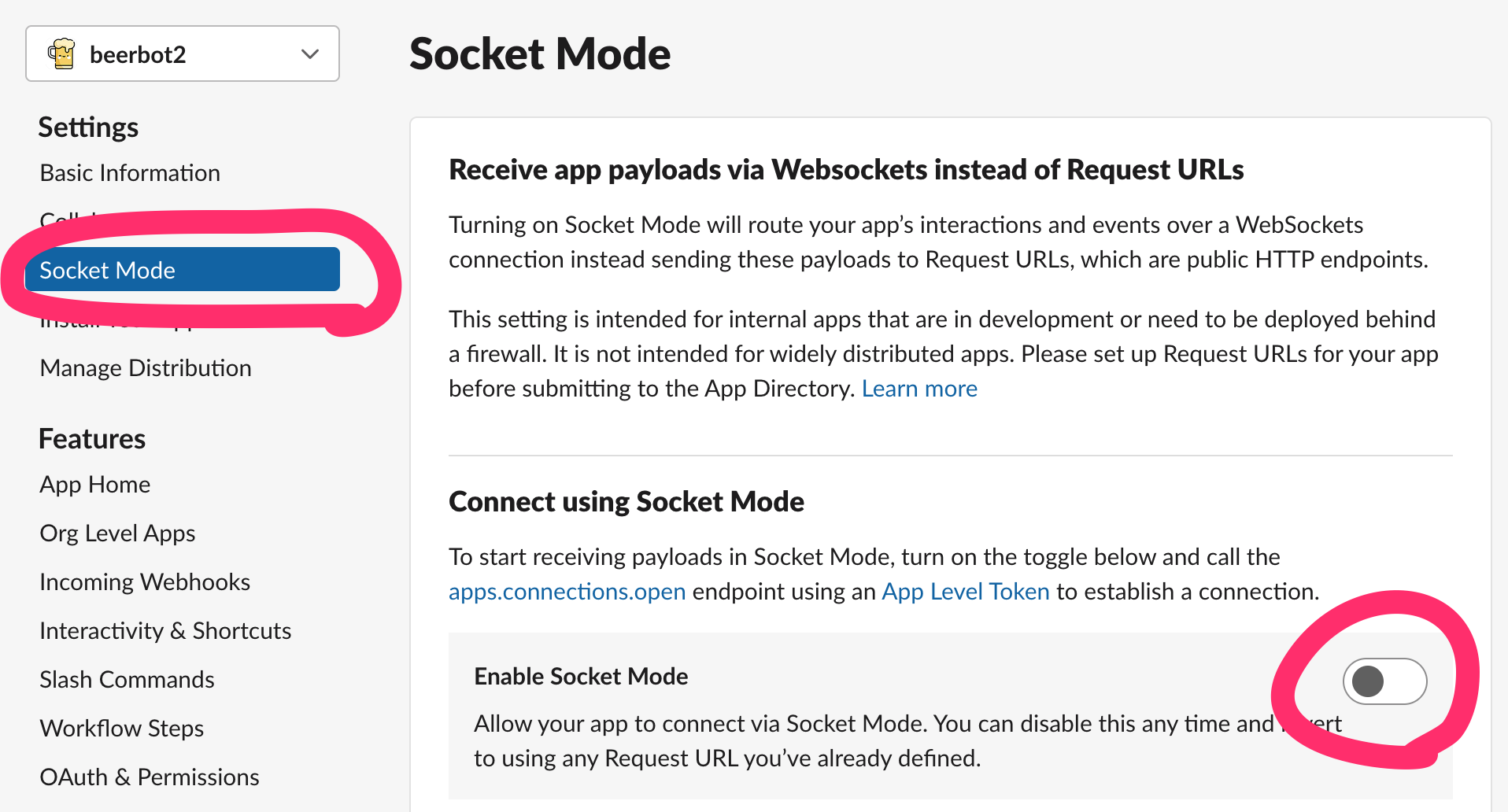The width and height of the screenshot is (1508, 812).
Task: Open the apps.connections.open endpoint link
Action: tap(567, 592)
